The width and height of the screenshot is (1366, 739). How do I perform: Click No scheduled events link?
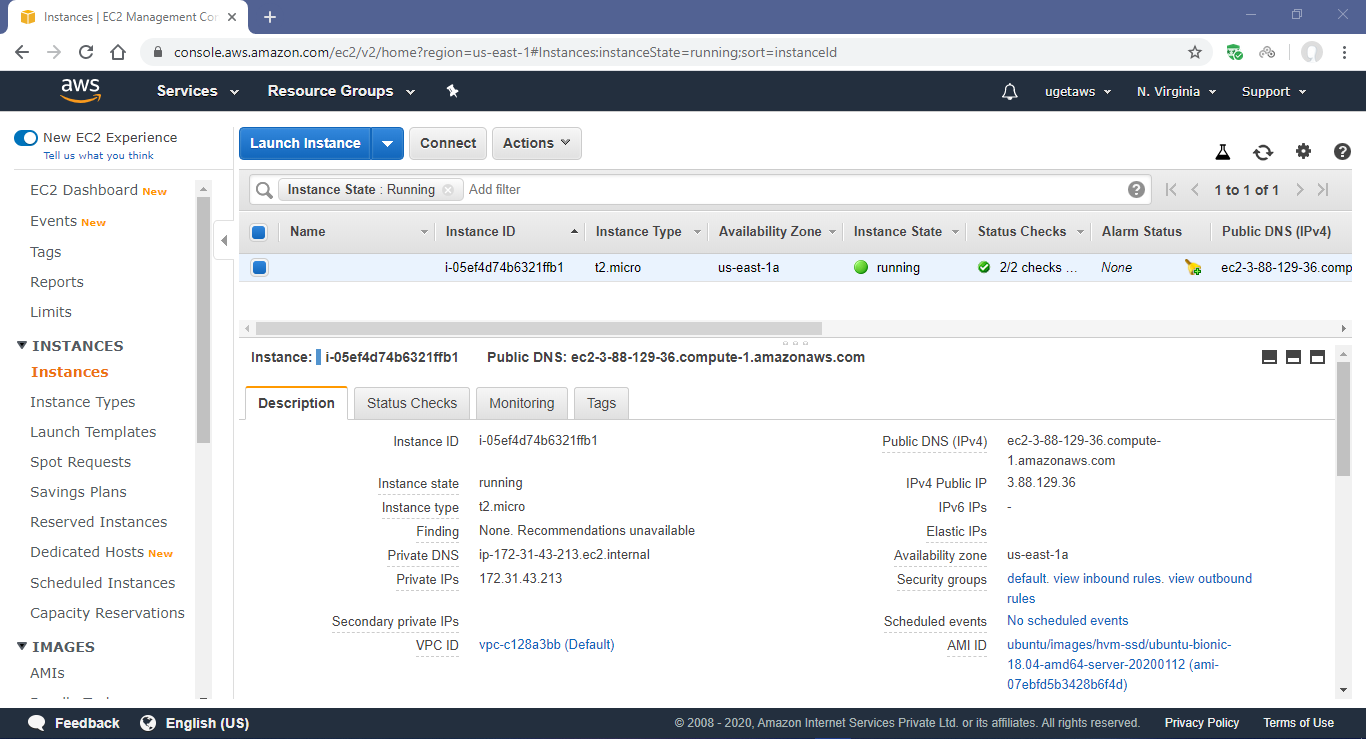(x=1067, y=621)
